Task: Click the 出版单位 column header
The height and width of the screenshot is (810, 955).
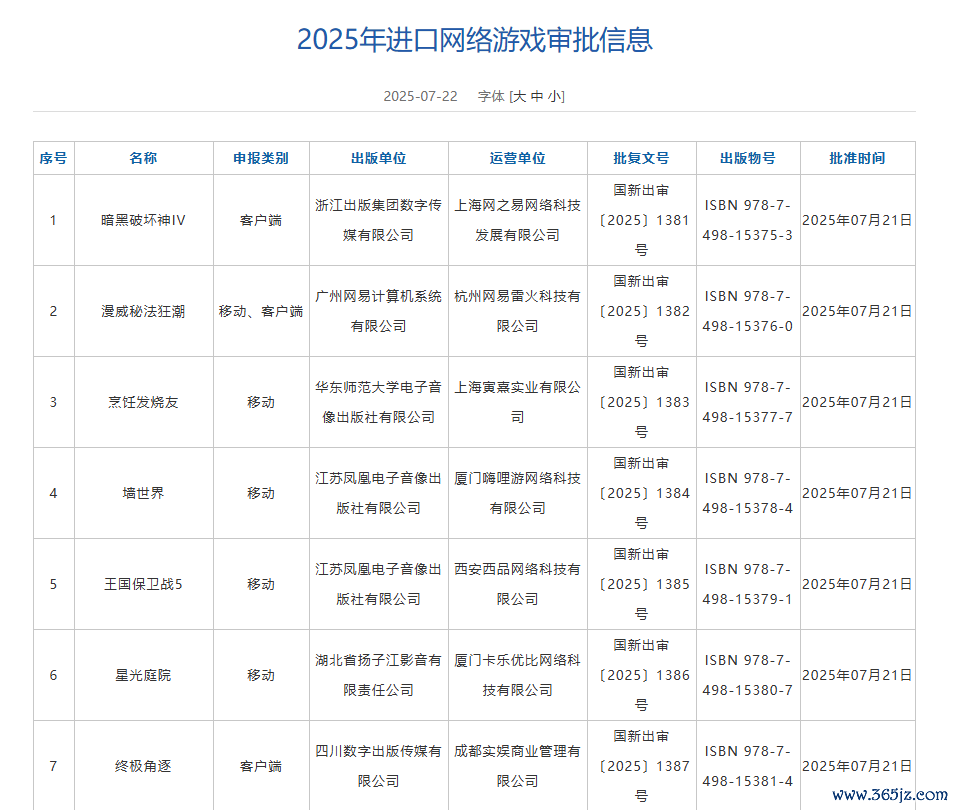Action: [378, 158]
